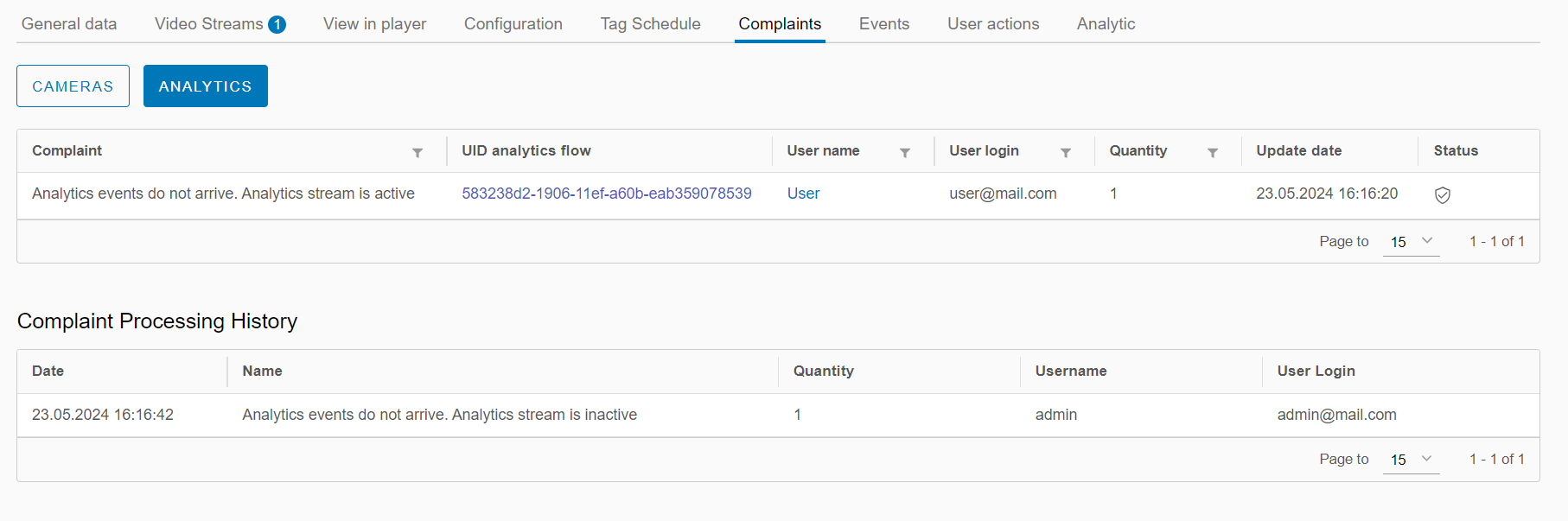Click the Video Streams count badge
The height and width of the screenshot is (521, 1568).
(x=277, y=25)
